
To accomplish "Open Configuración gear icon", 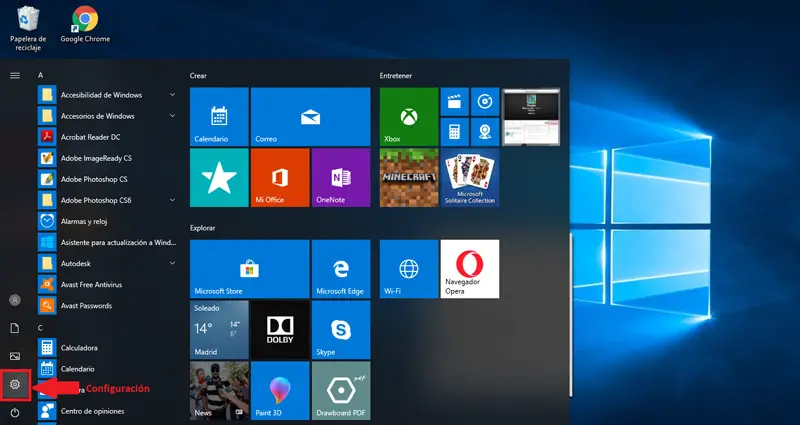I will 15,384.
